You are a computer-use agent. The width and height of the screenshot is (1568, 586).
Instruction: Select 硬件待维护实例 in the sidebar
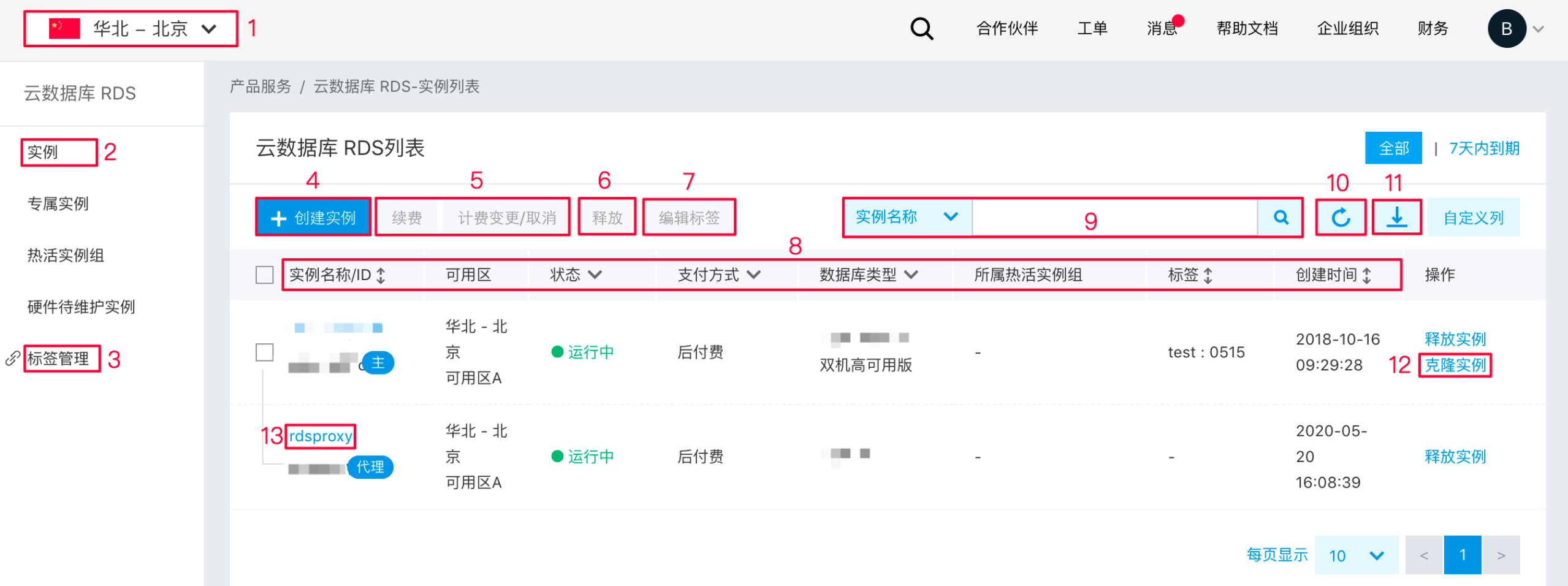[81, 306]
